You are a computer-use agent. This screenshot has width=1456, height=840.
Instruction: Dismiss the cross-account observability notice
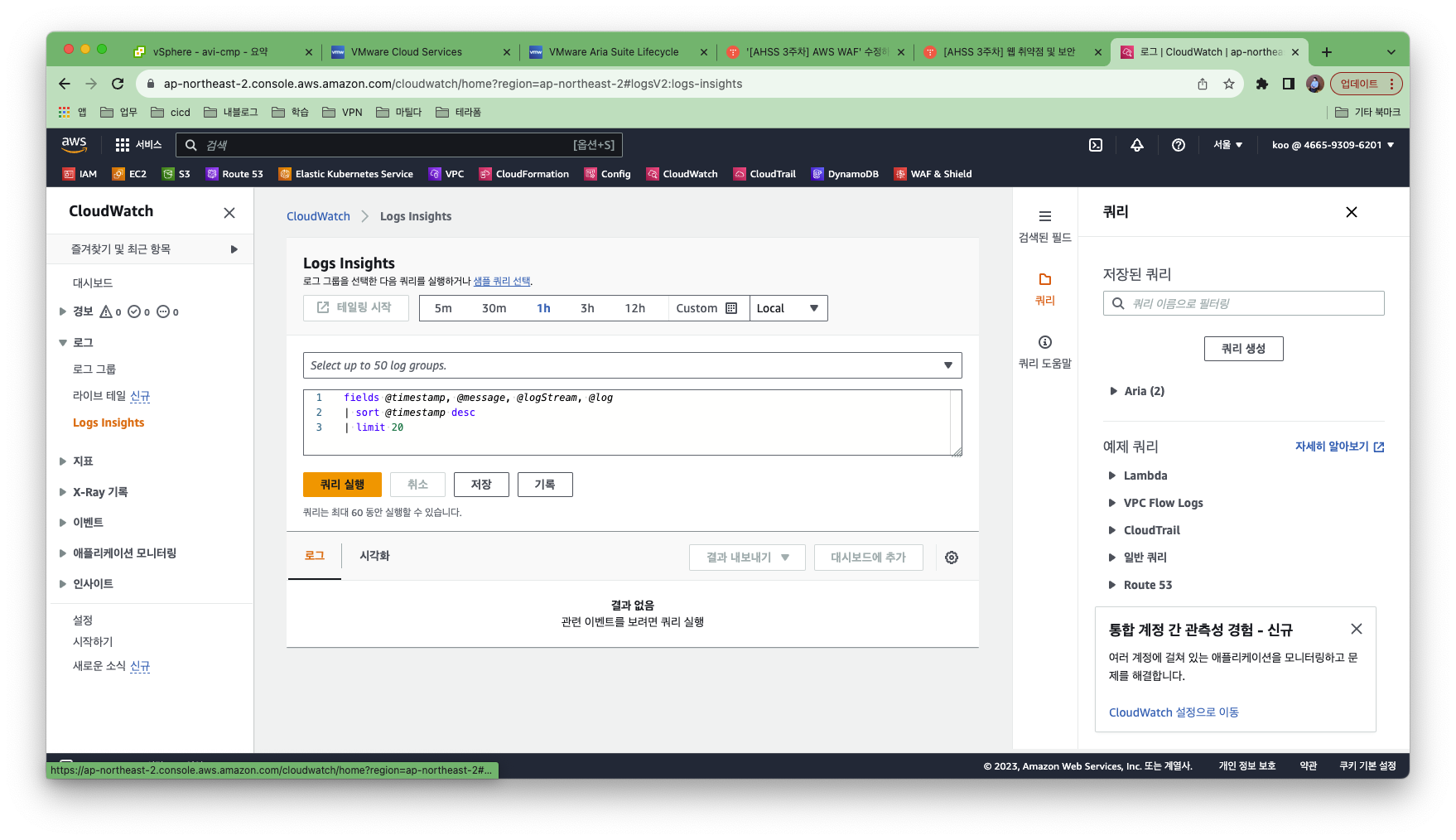(x=1357, y=629)
